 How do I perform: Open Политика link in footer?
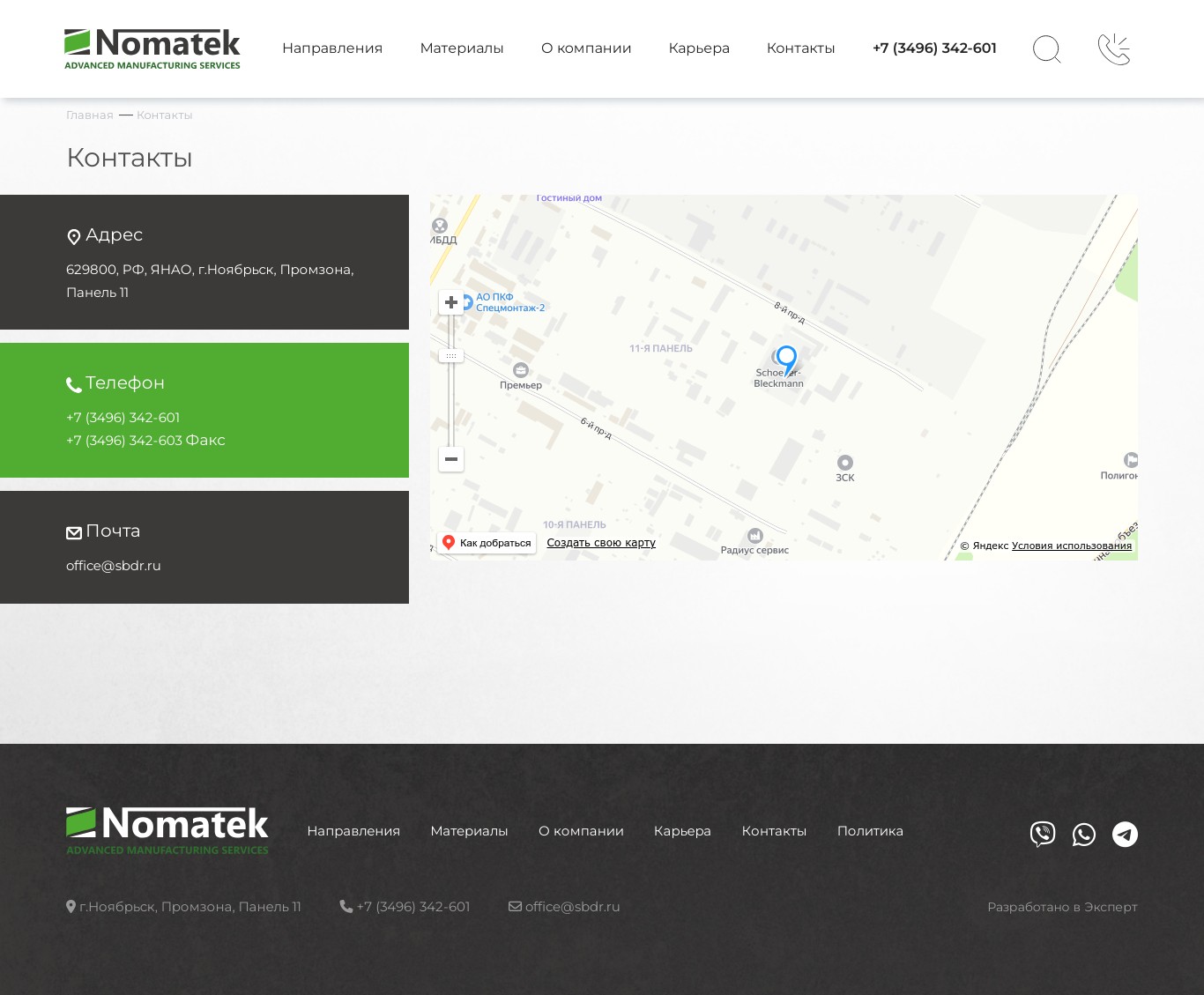870,831
